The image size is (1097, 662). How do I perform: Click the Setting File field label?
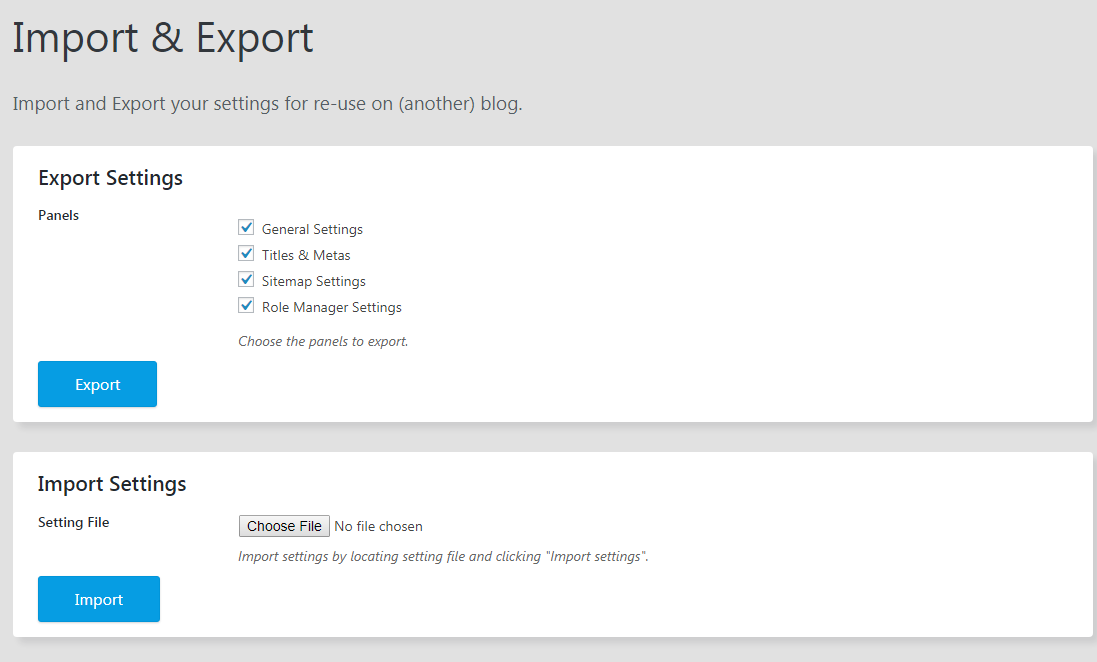pos(73,522)
